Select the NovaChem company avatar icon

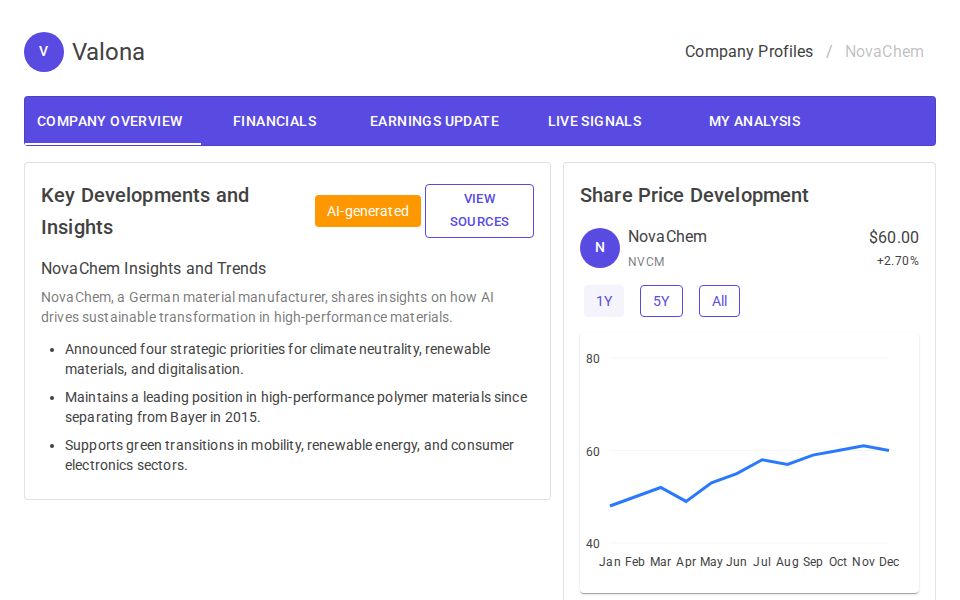point(600,248)
